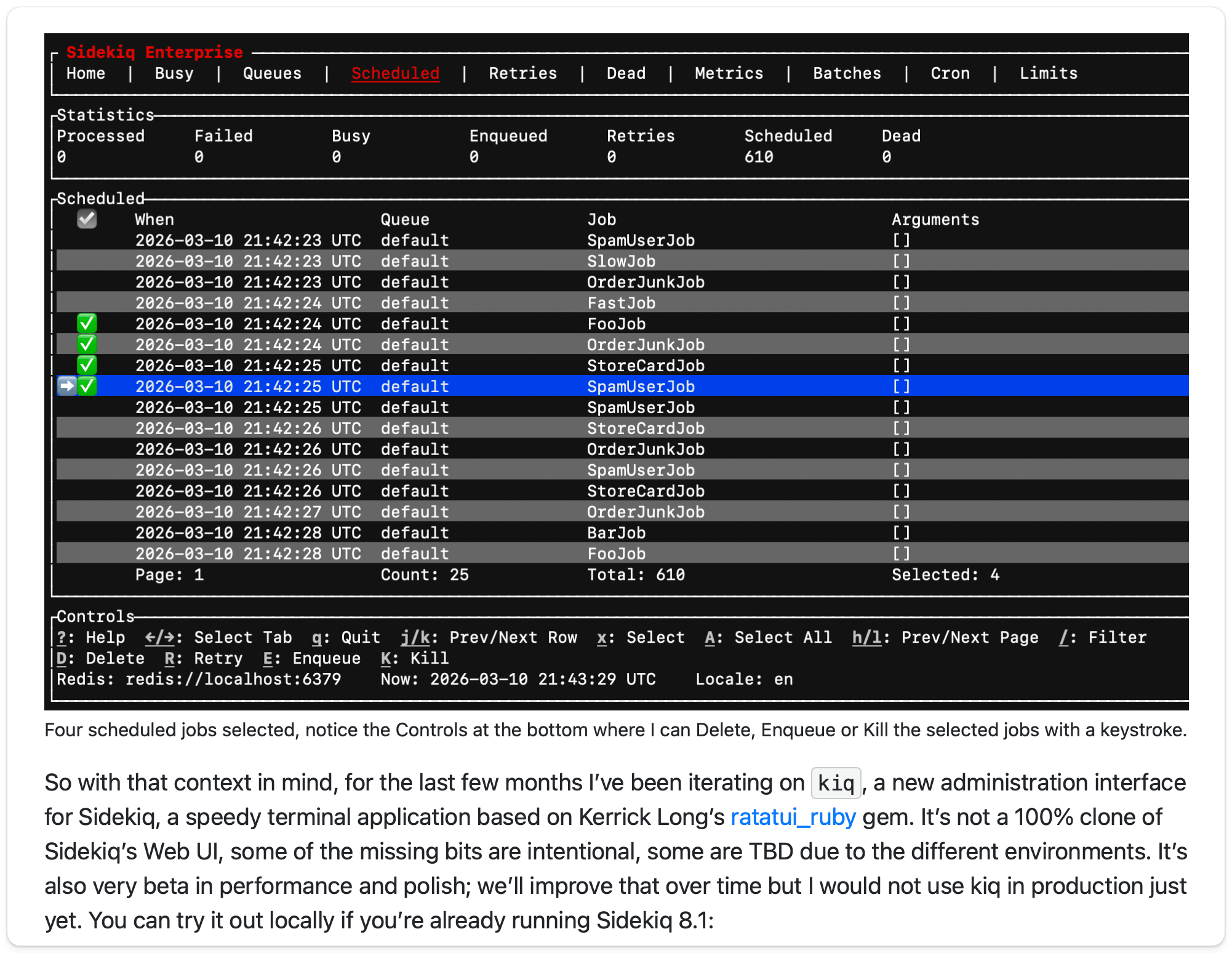Image resolution: width=1232 pixels, height=953 pixels.
Task: Click the ratatui_ruby link
Action: (793, 817)
